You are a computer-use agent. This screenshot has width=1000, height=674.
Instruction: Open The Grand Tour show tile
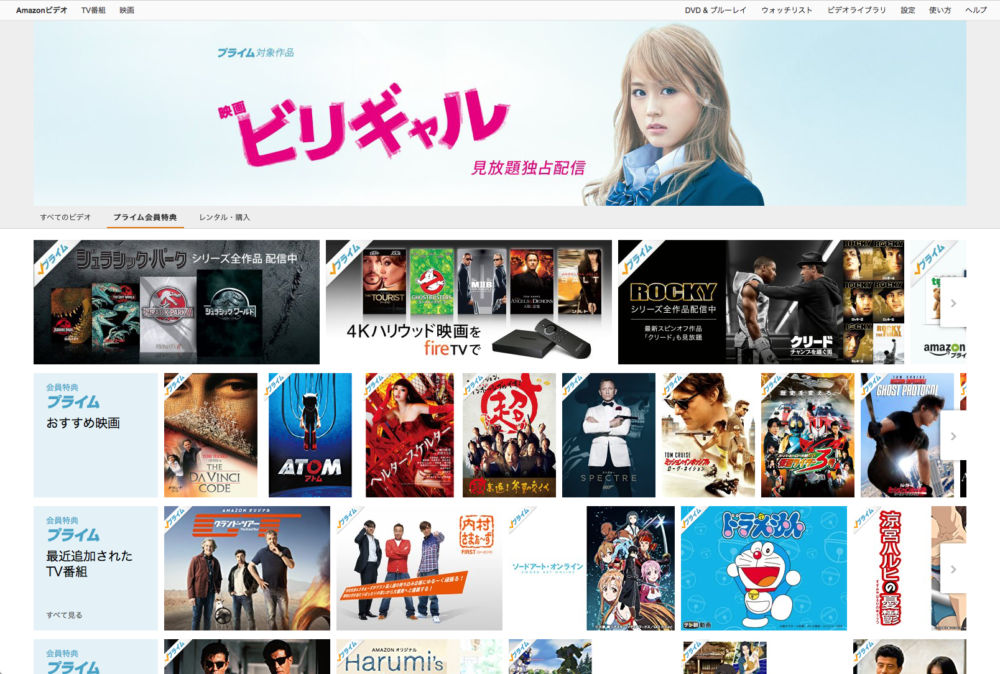pos(247,568)
